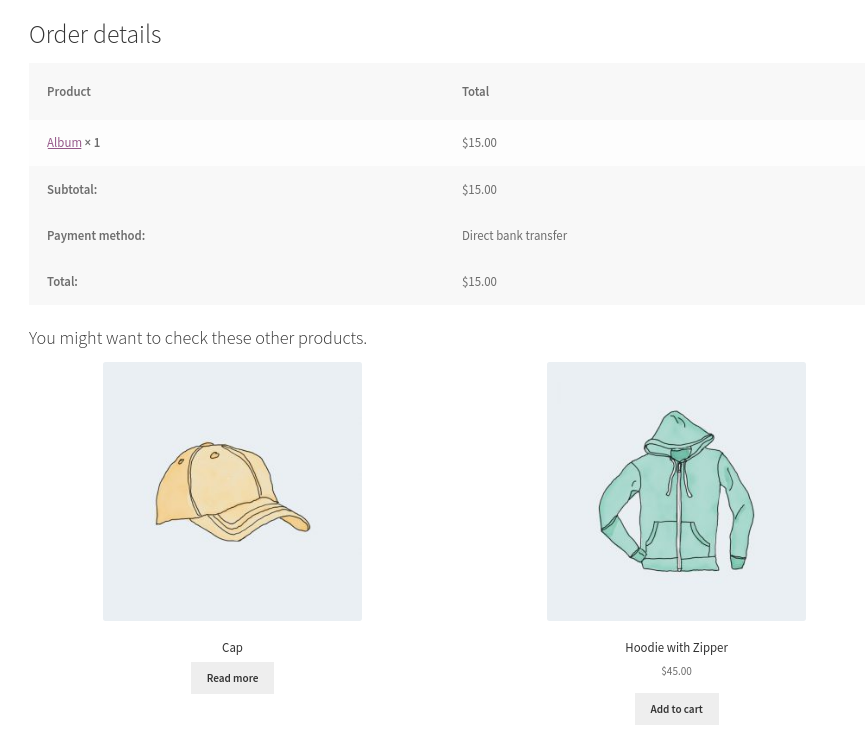Click the Payment method label

point(96,236)
